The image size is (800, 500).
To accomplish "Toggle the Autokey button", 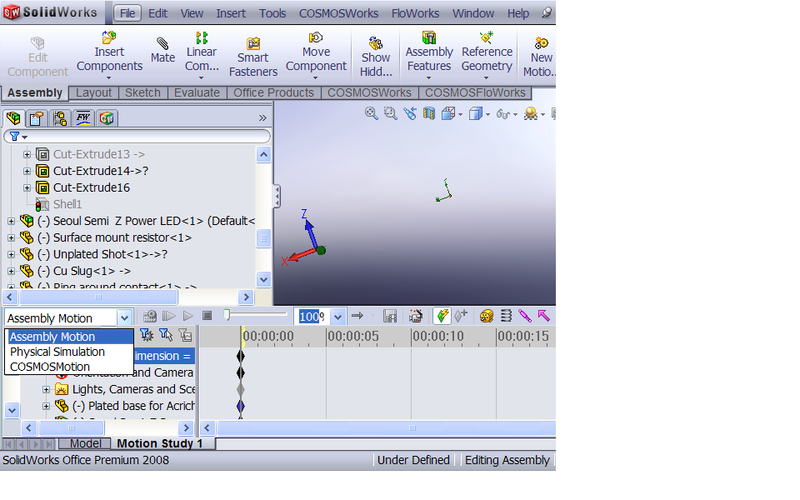I will (x=442, y=316).
